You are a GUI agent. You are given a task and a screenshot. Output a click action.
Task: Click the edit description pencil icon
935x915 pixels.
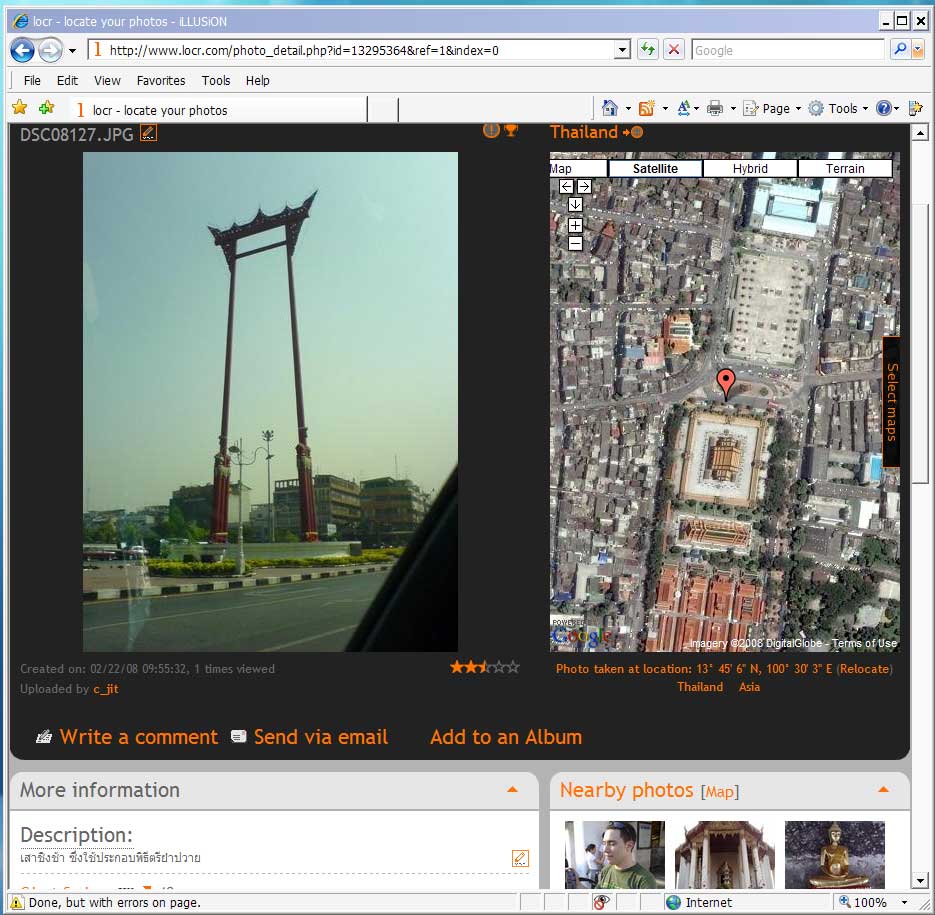[x=520, y=858]
